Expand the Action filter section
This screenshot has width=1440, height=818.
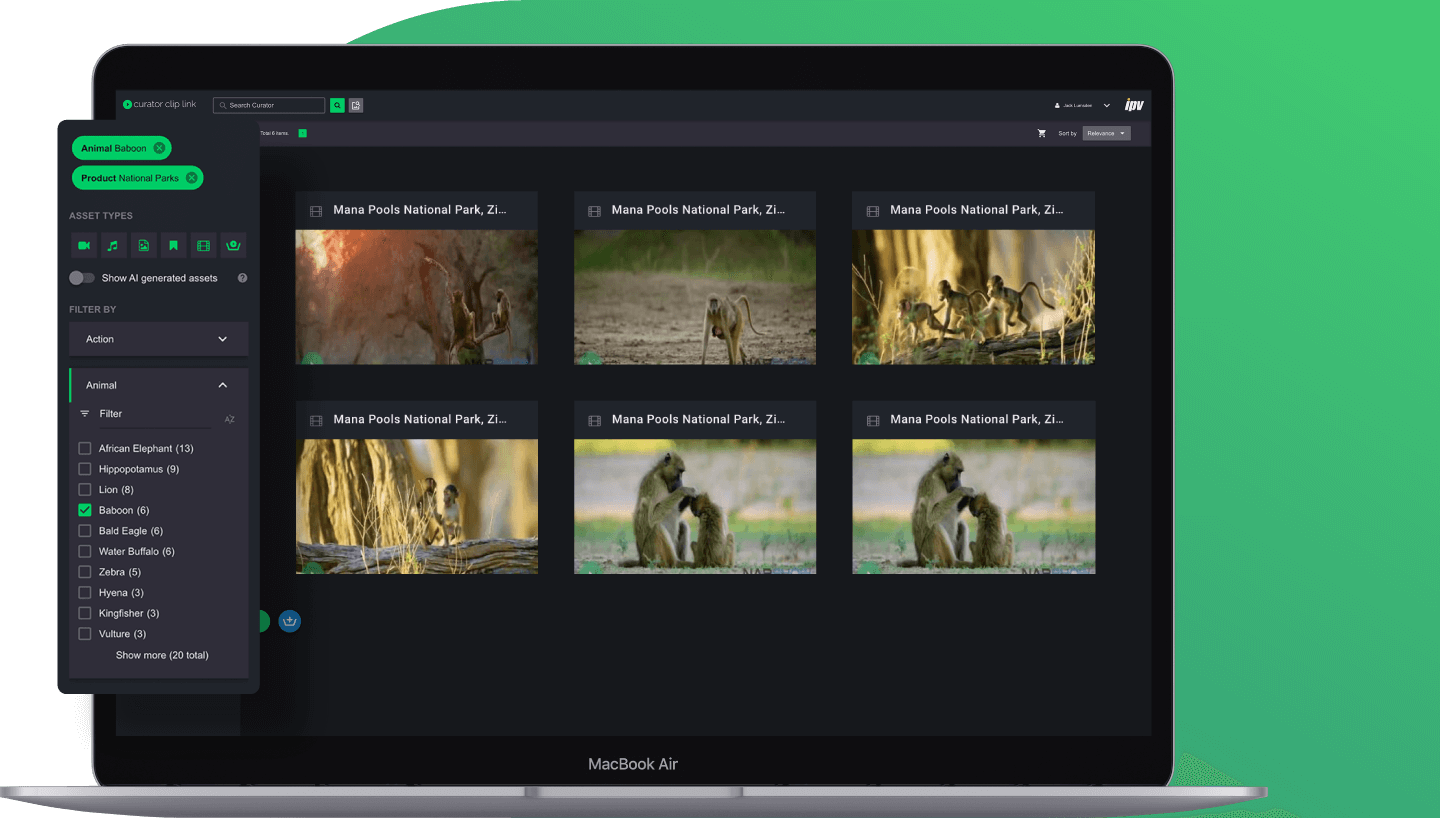(159, 339)
